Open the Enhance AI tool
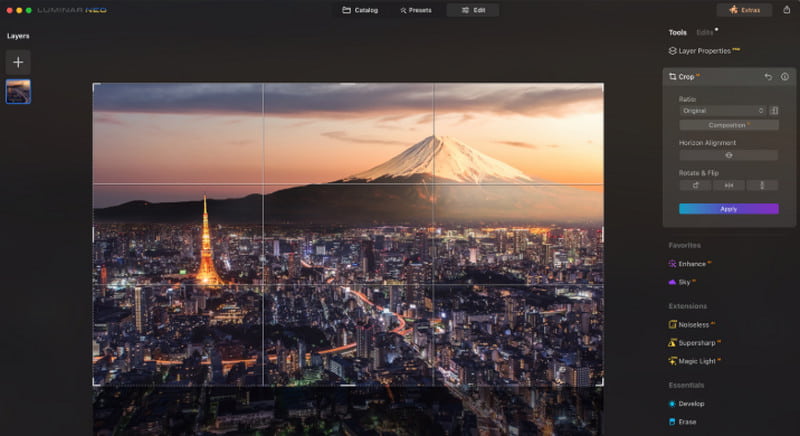Image resolution: width=800 pixels, height=436 pixels. (689, 264)
